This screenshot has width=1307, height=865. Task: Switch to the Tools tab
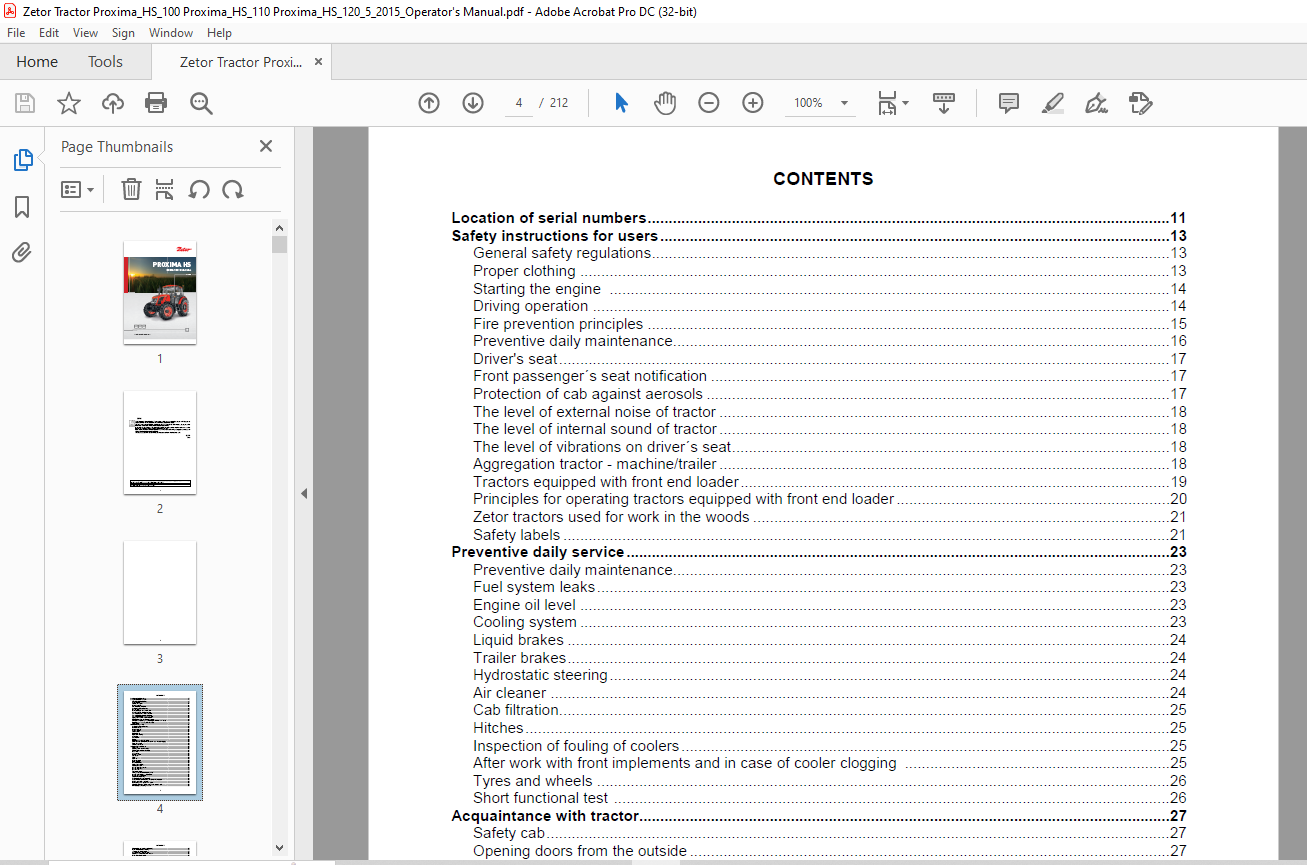point(105,62)
